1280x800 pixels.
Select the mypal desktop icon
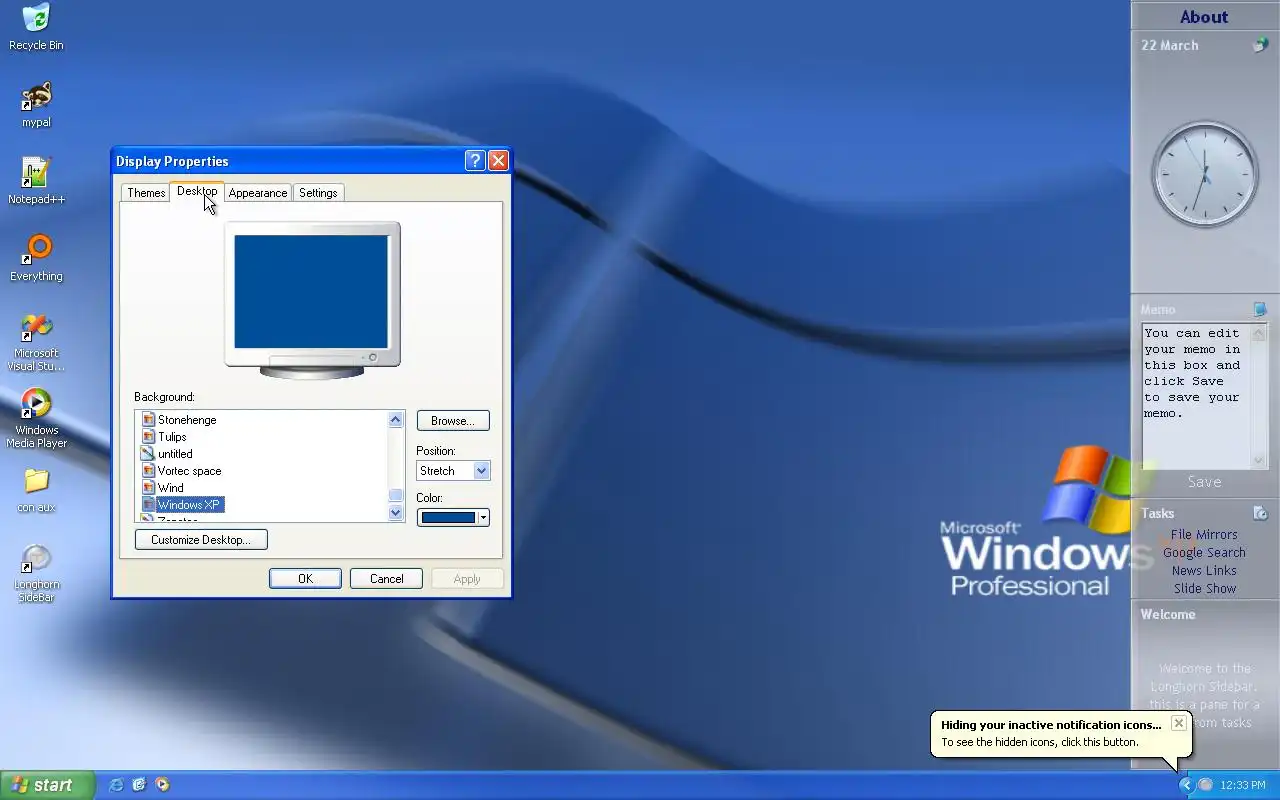36,105
